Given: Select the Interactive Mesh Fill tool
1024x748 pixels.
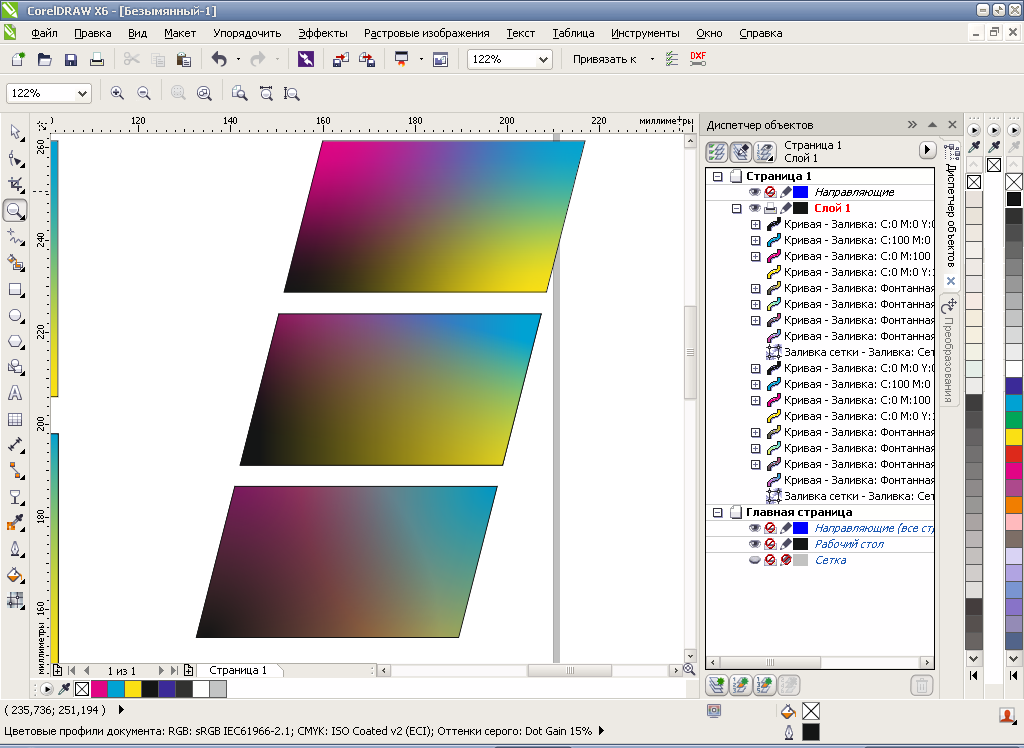Looking at the screenshot, I should (15, 600).
